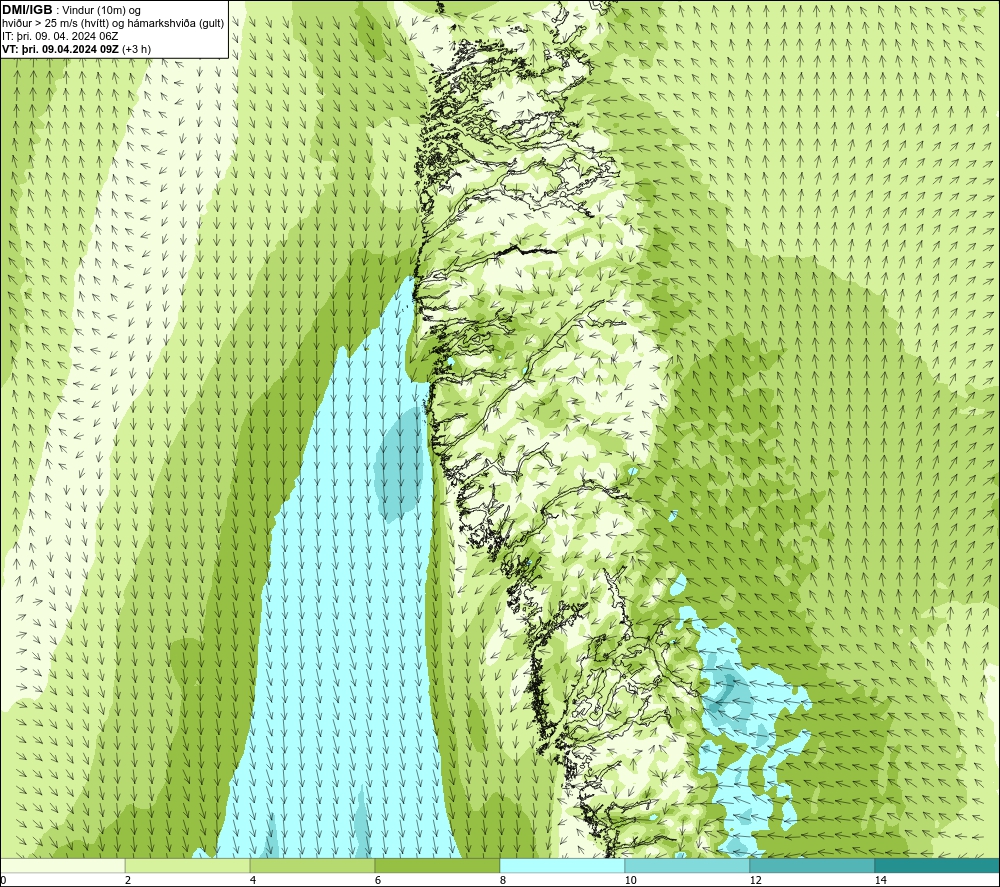The width and height of the screenshot is (1000, 887).
Task: Click the scale label 8
Action: tap(503, 880)
